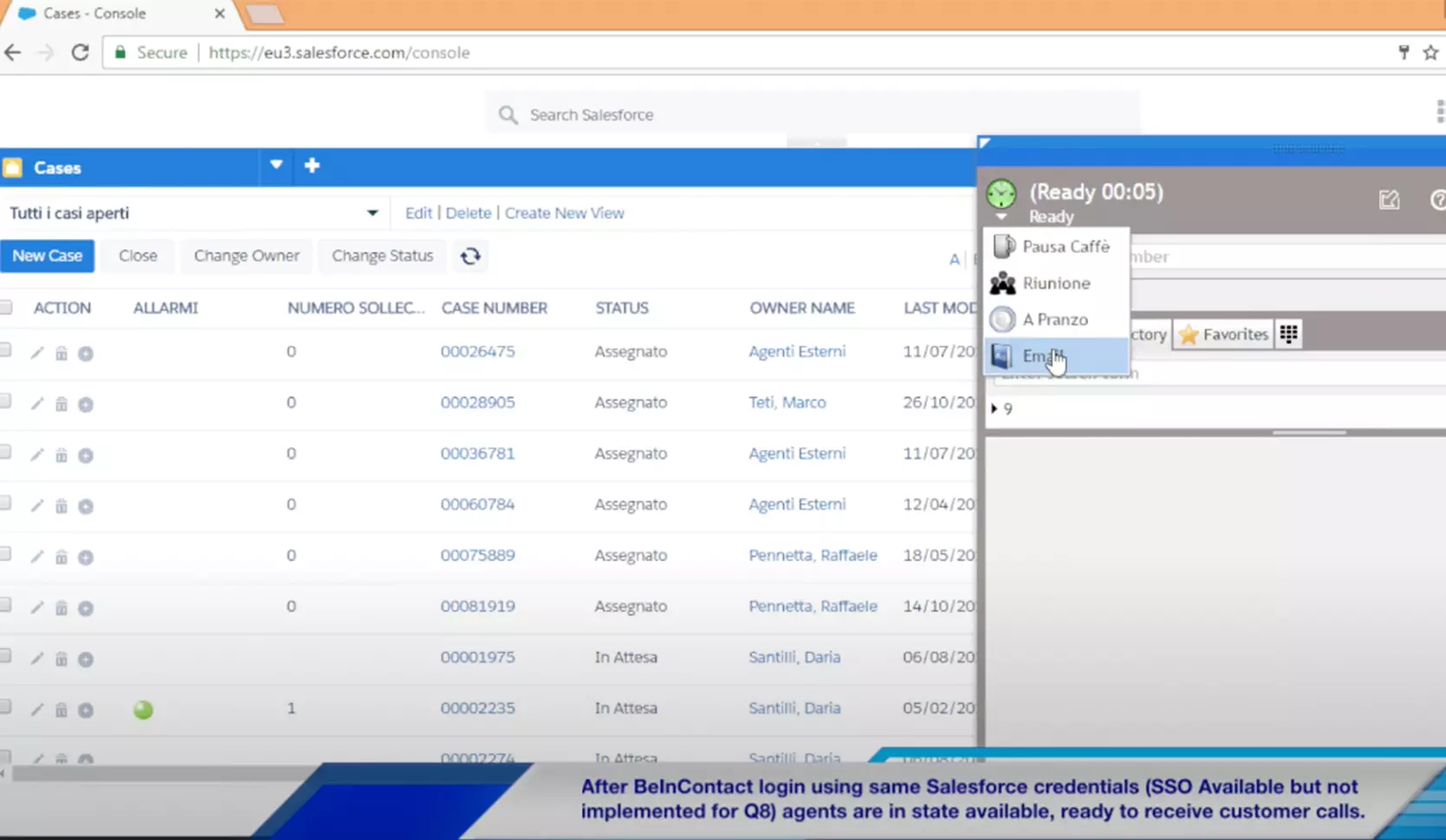Click the Cases folder icon

tap(13, 168)
